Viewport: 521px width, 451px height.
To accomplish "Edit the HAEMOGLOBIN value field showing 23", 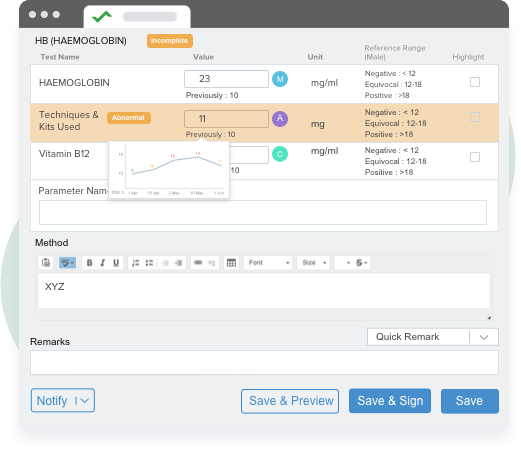I will (226, 79).
